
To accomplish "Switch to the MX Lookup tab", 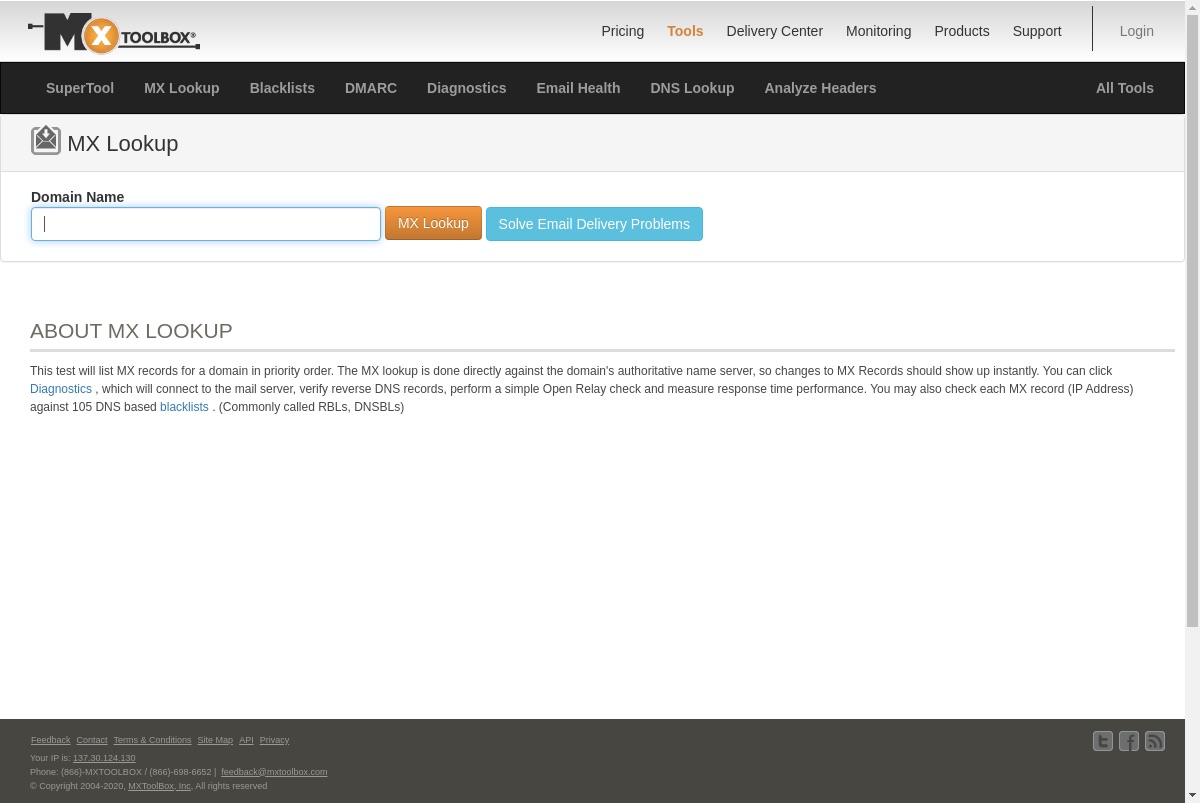I will coord(182,88).
